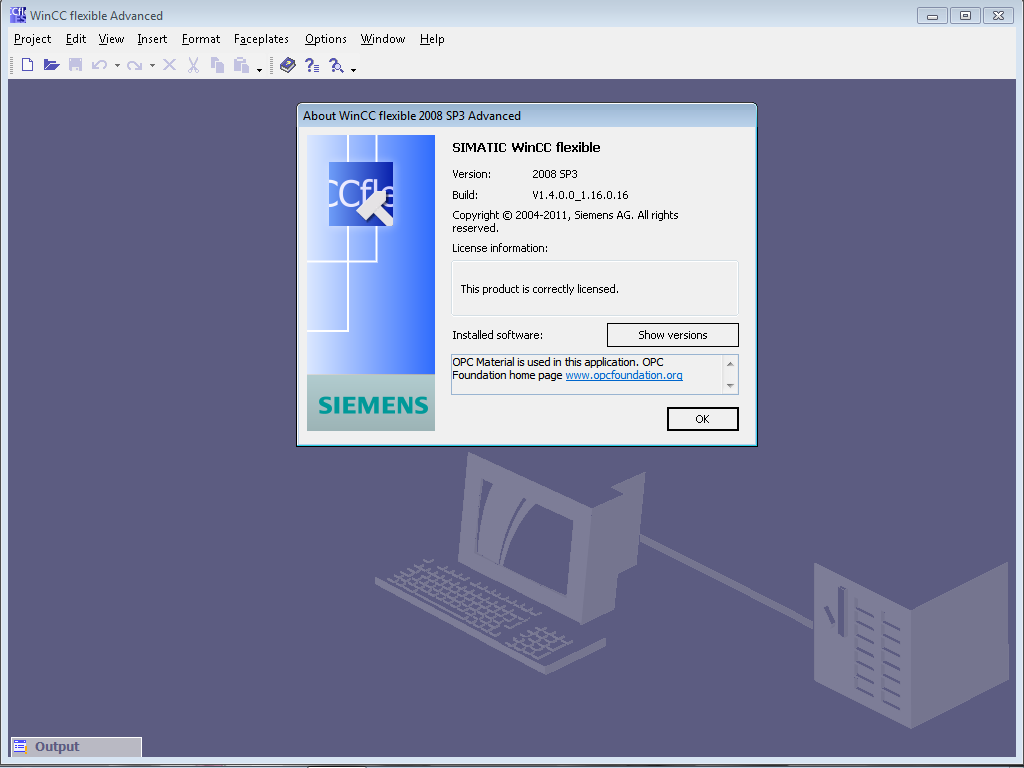Screen dimensions: 1024x768
Task: Open the Redo history dropdown arrow
Action: click(x=152, y=64)
